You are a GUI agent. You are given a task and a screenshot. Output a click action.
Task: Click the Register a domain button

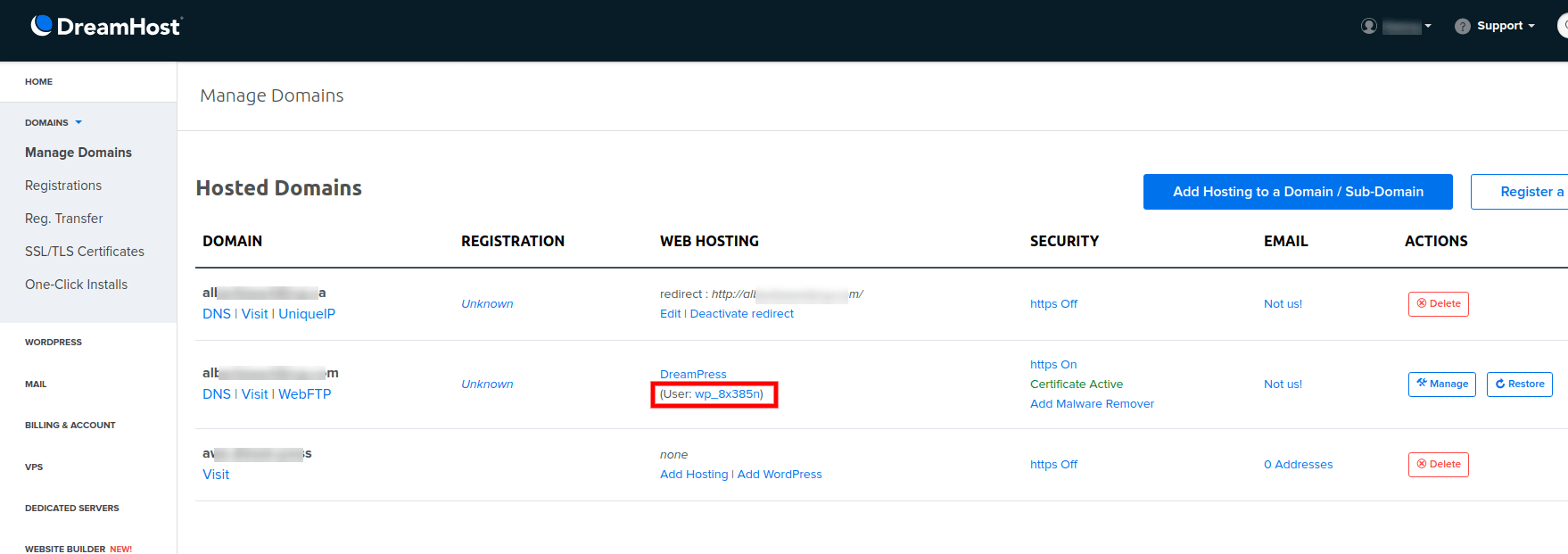(x=1519, y=192)
